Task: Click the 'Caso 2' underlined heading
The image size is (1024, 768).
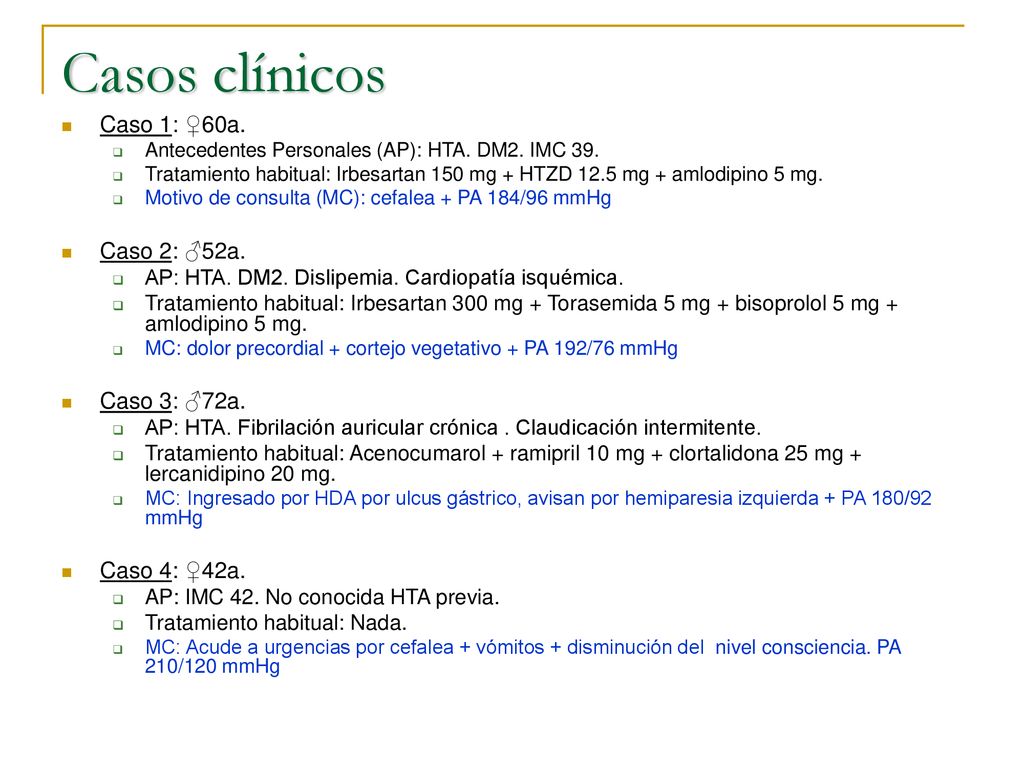Action: pos(135,251)
